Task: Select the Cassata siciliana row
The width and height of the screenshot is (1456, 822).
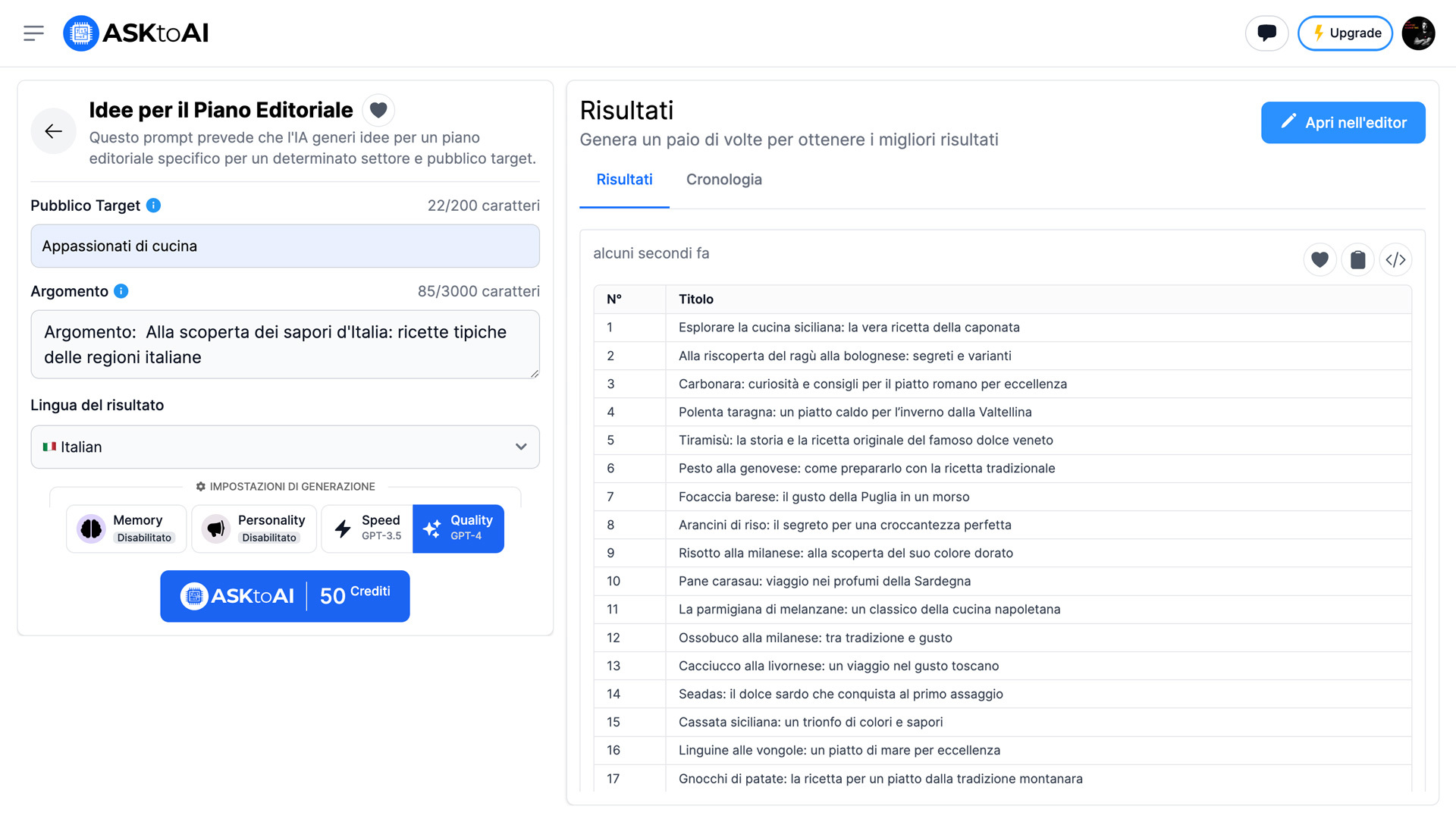Action: (x=1003, y=723)
